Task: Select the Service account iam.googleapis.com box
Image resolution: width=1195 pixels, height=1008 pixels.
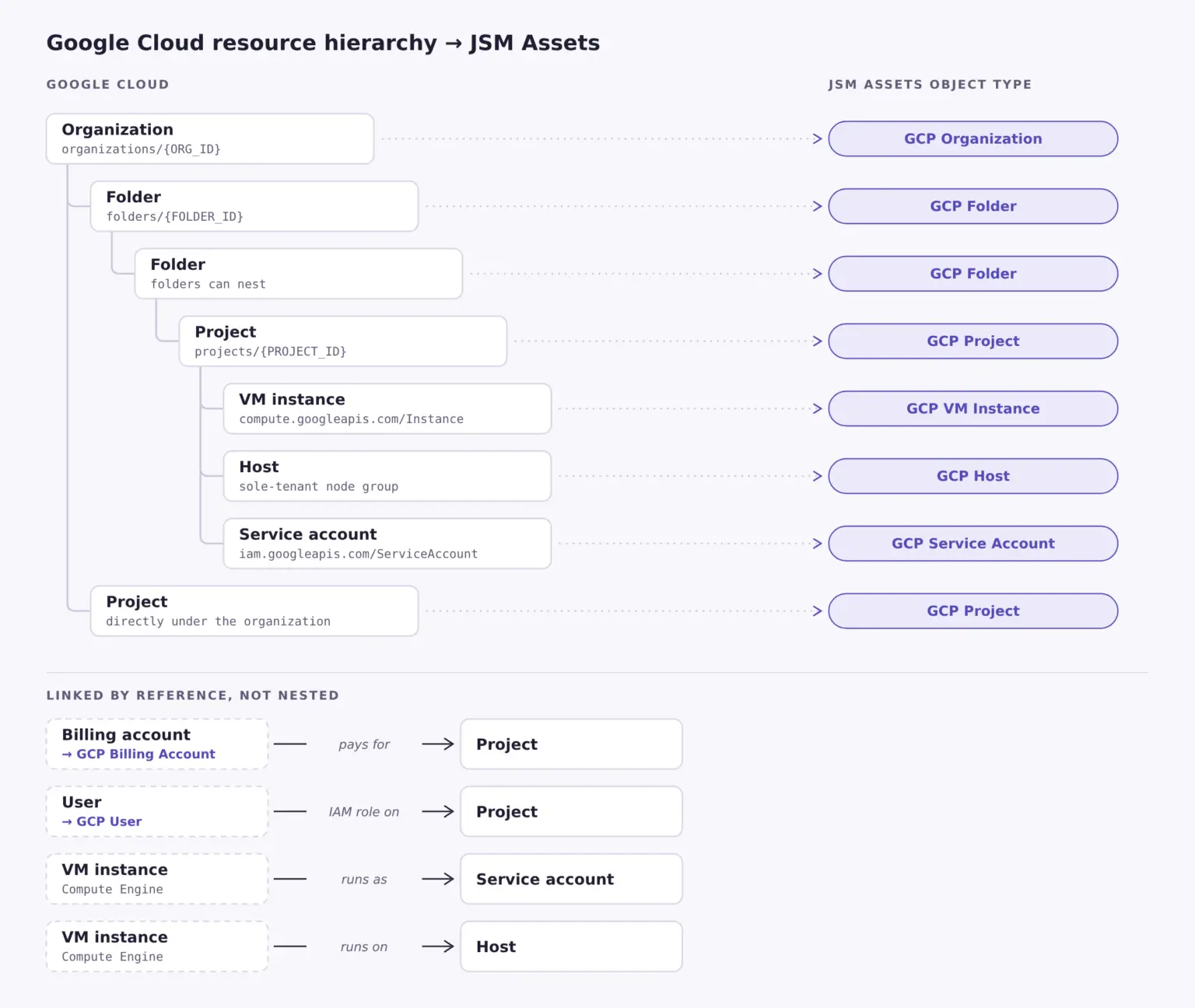Action: pyautogui.click(x=387, y=544)
